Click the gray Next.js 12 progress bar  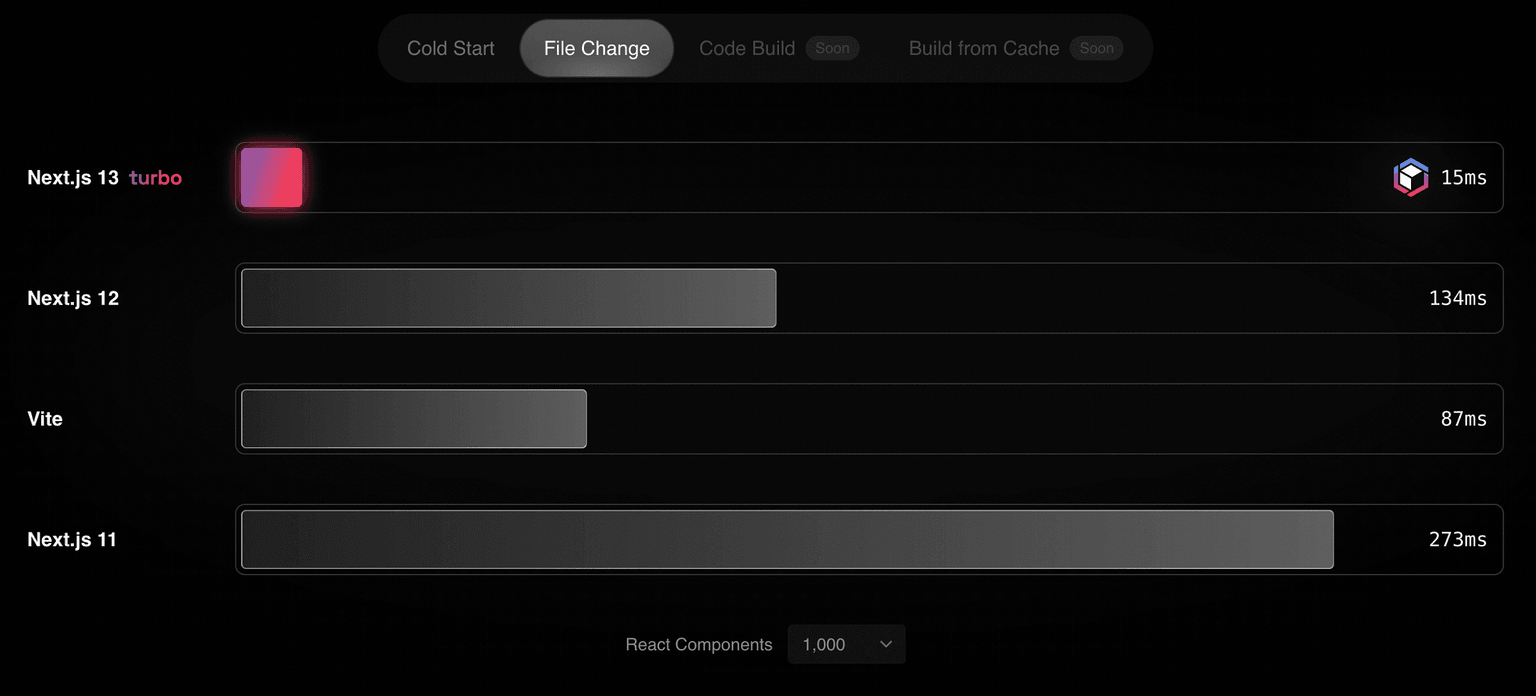(508, 298)
